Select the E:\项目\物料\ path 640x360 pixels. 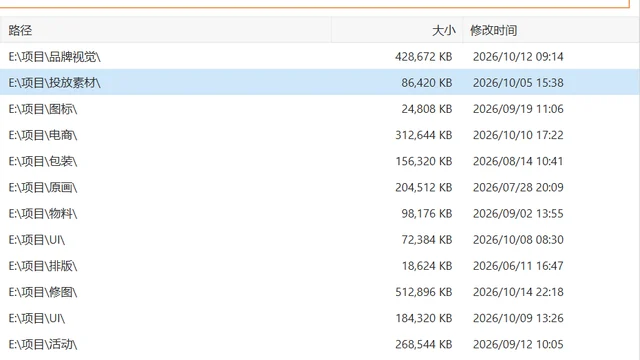(x=43, y=213)
